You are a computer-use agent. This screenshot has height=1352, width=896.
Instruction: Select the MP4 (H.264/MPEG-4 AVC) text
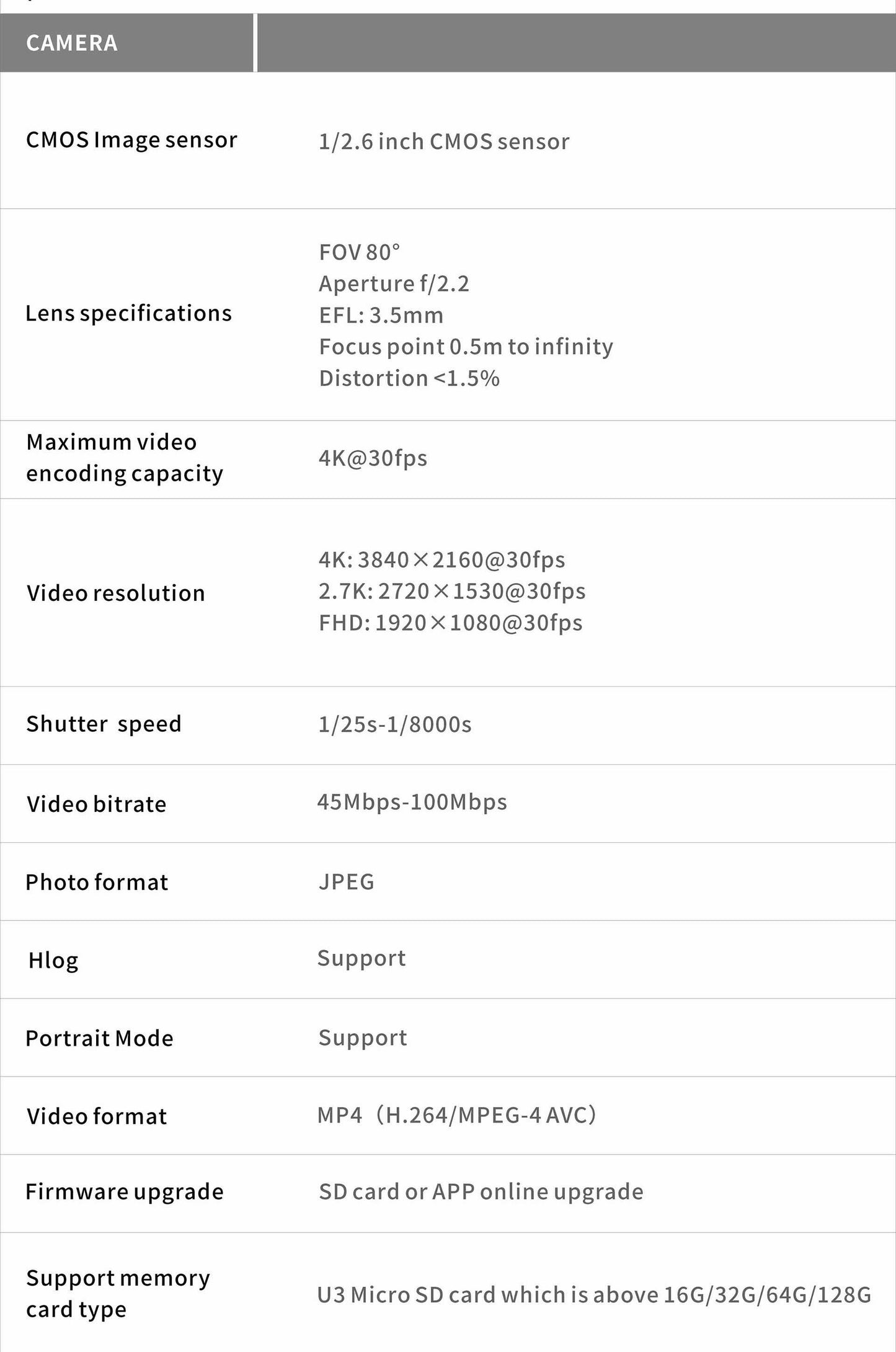tap(457, 1116)
